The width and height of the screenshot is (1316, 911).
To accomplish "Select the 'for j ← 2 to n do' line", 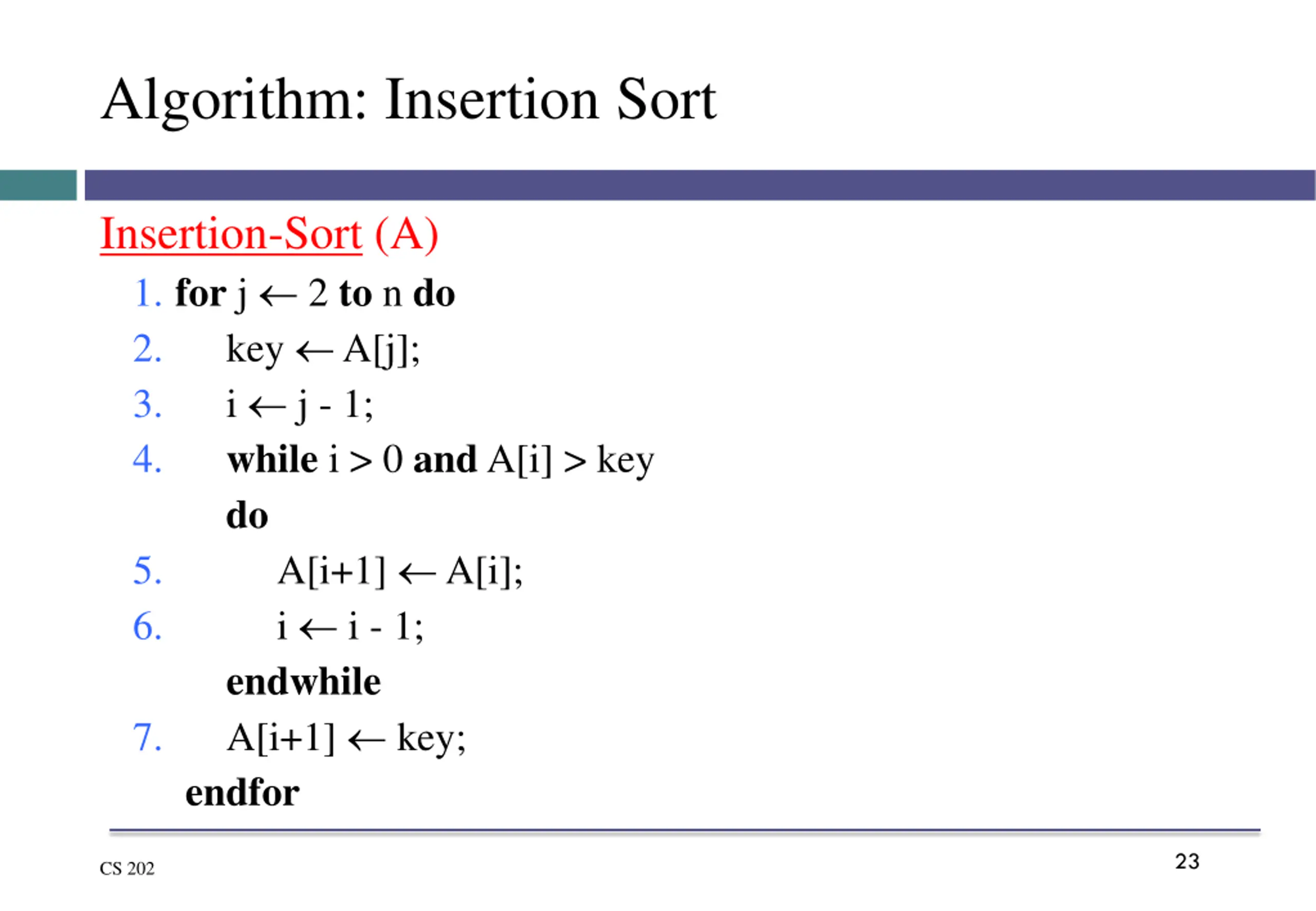I will tap(315, 294).
